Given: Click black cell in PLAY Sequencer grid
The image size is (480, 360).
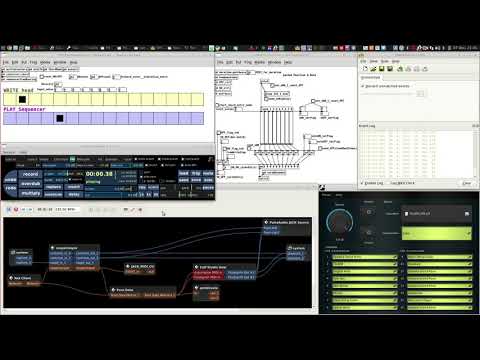Looking at the screenshot, I should coord(60,118).
